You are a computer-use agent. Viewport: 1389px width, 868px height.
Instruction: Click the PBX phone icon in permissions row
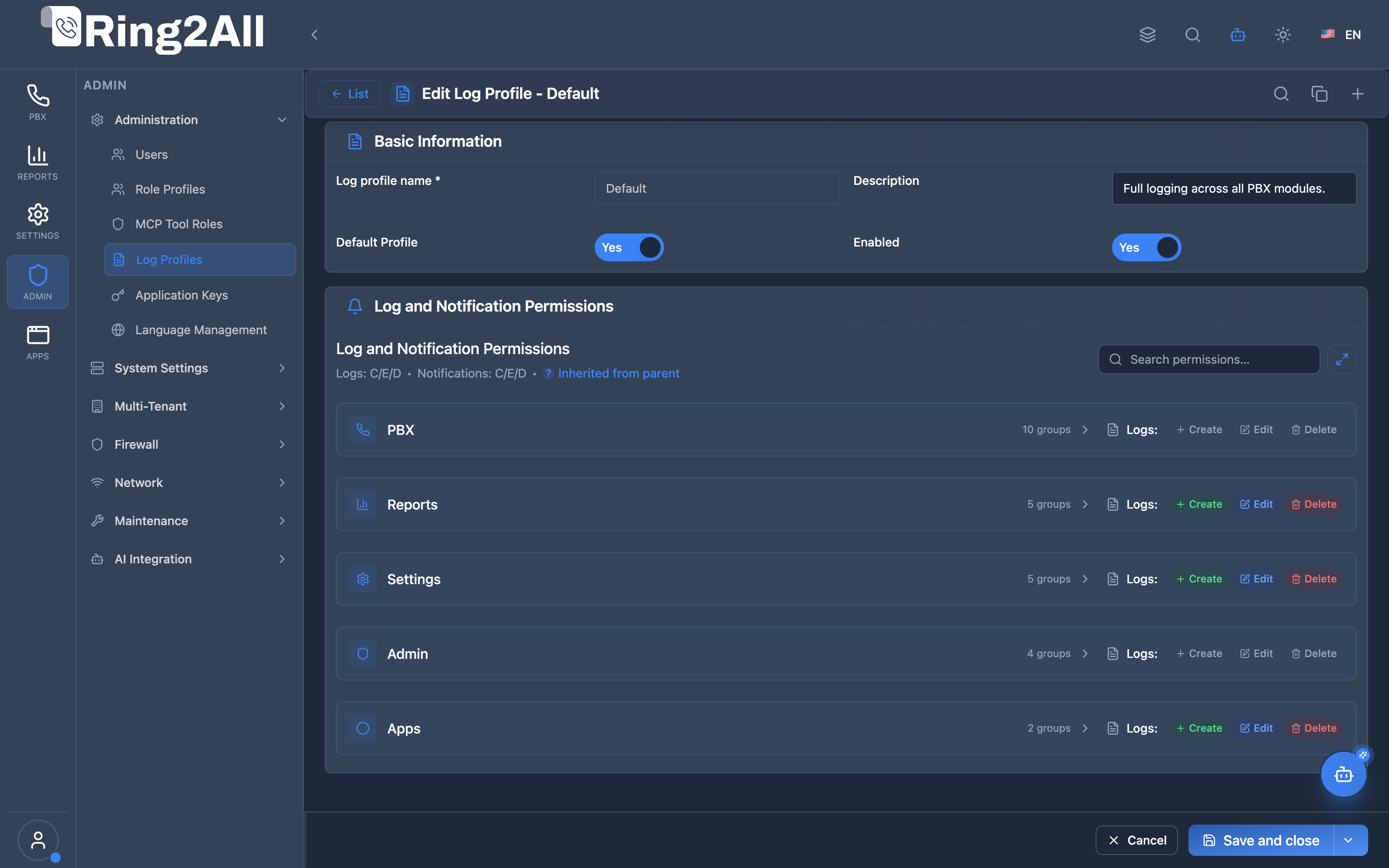click(x=363, y=429)
